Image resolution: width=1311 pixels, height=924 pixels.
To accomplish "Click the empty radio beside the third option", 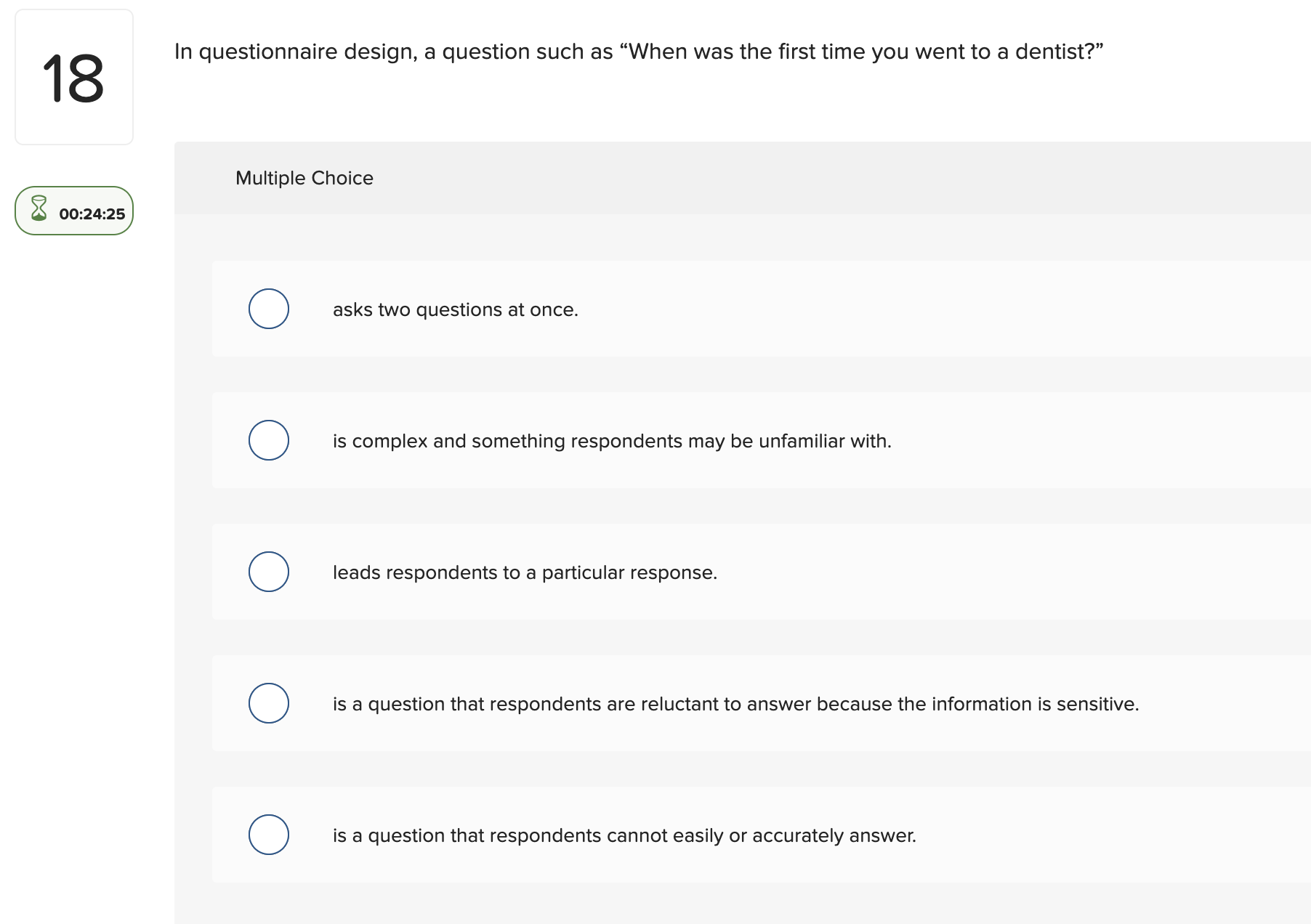I will pos(268,572).
